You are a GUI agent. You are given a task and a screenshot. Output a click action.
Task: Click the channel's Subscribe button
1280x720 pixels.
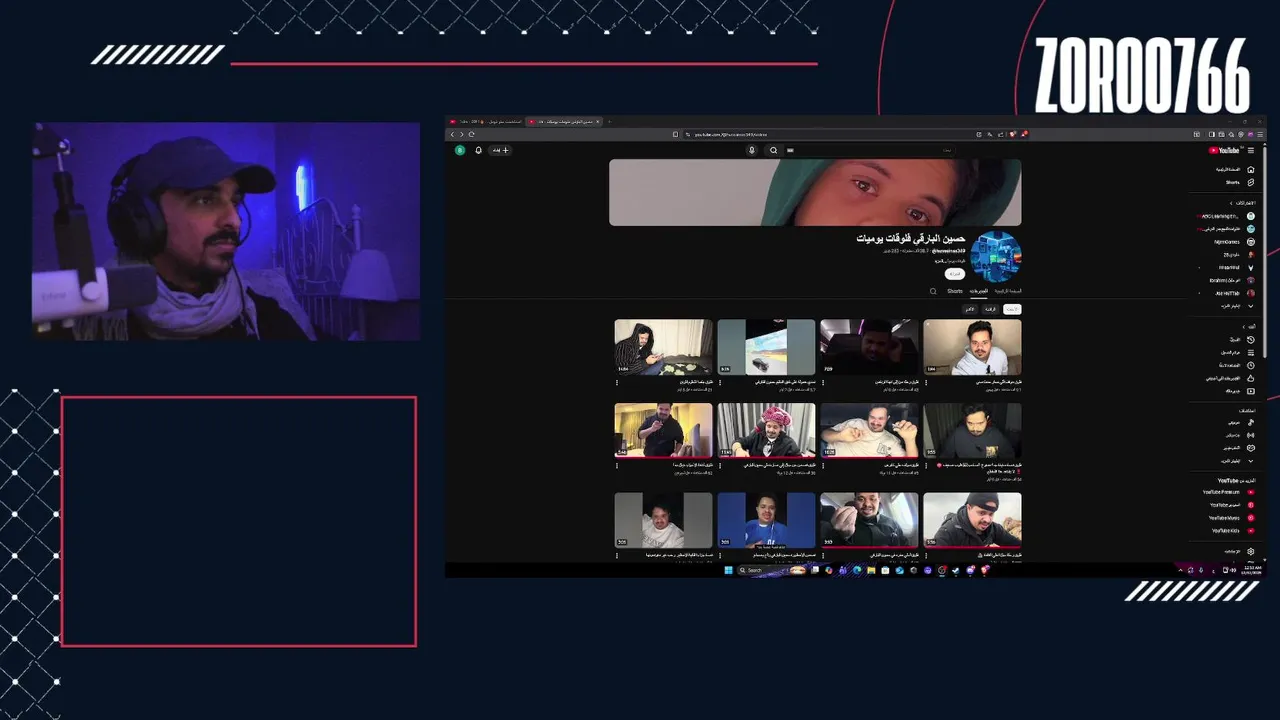point(955,274)
